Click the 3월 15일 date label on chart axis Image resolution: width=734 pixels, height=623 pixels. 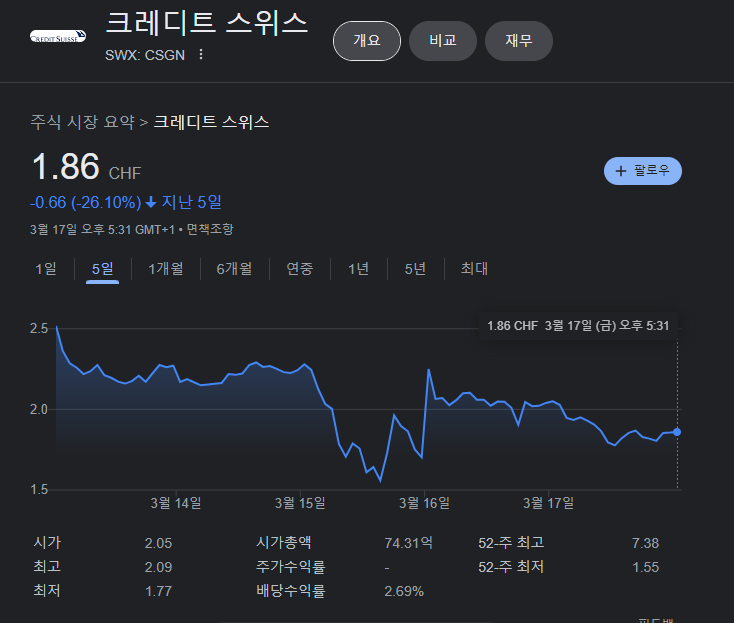(x=300, y=503)
